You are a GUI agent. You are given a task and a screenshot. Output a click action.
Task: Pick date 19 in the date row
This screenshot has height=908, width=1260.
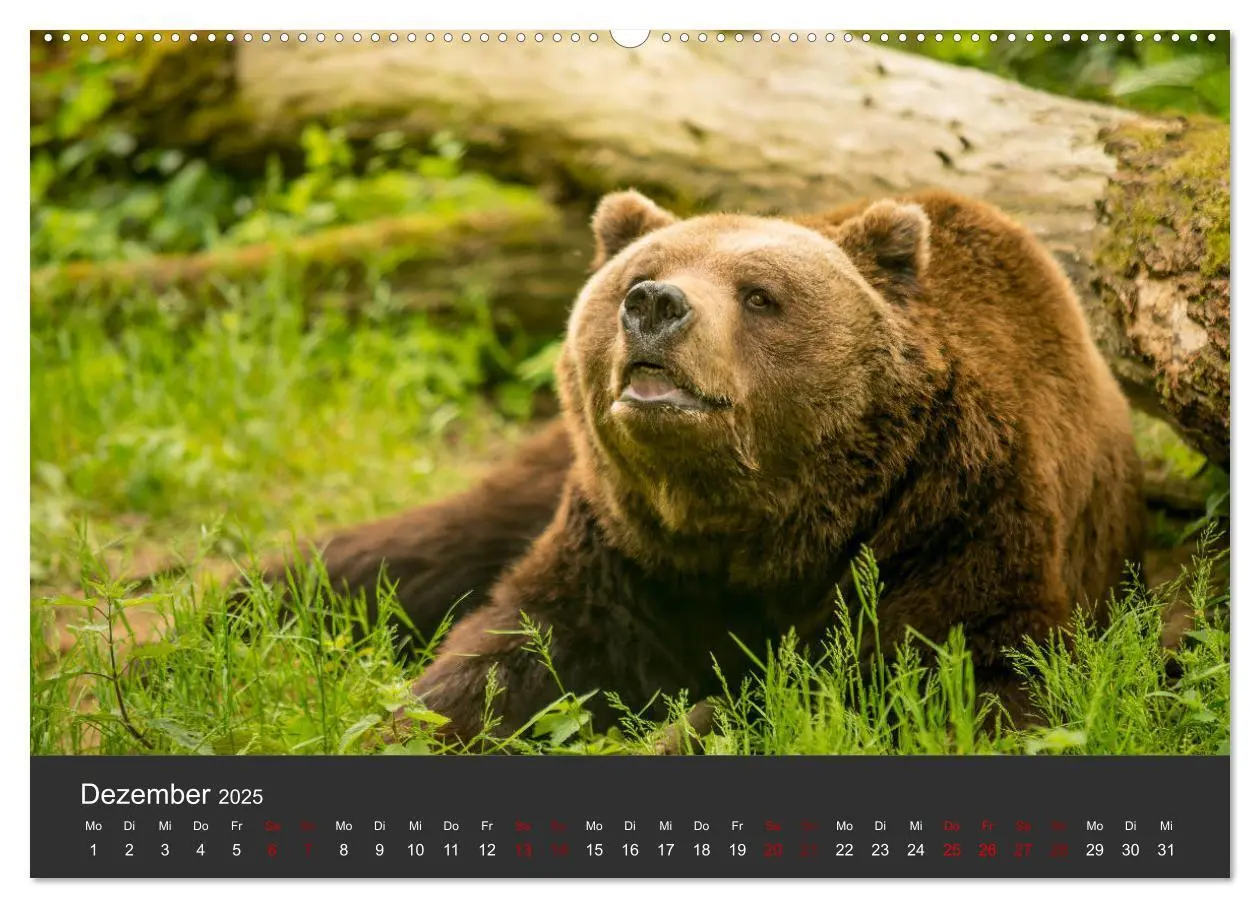coord(737,850)
